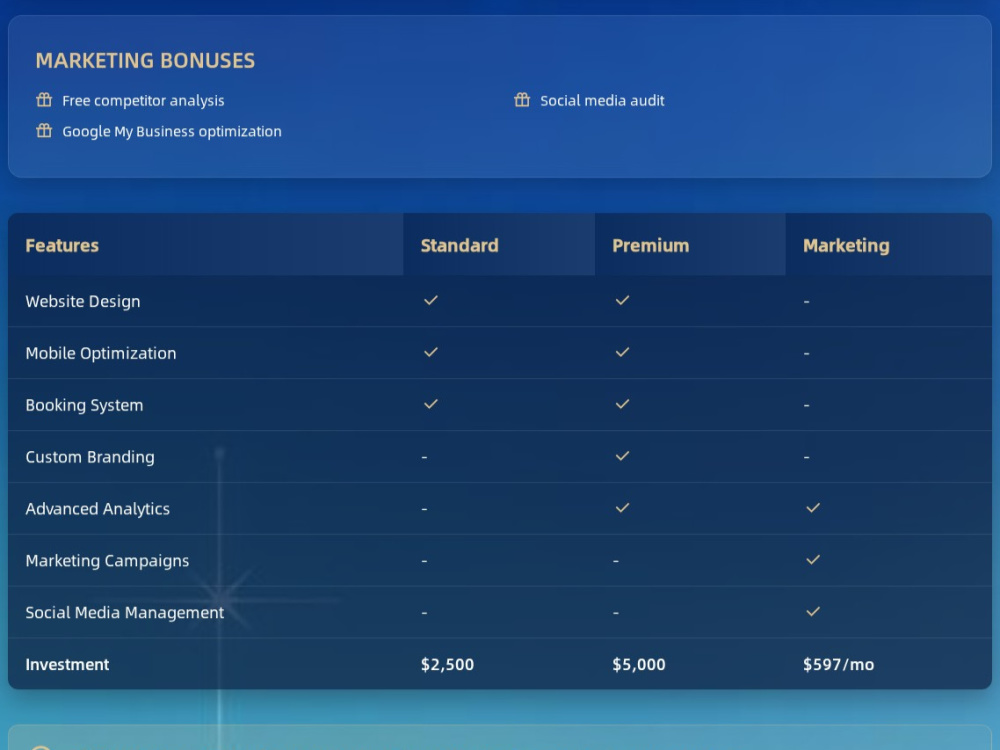Click Standard checkmark in Website Design row

click(431, 300)
